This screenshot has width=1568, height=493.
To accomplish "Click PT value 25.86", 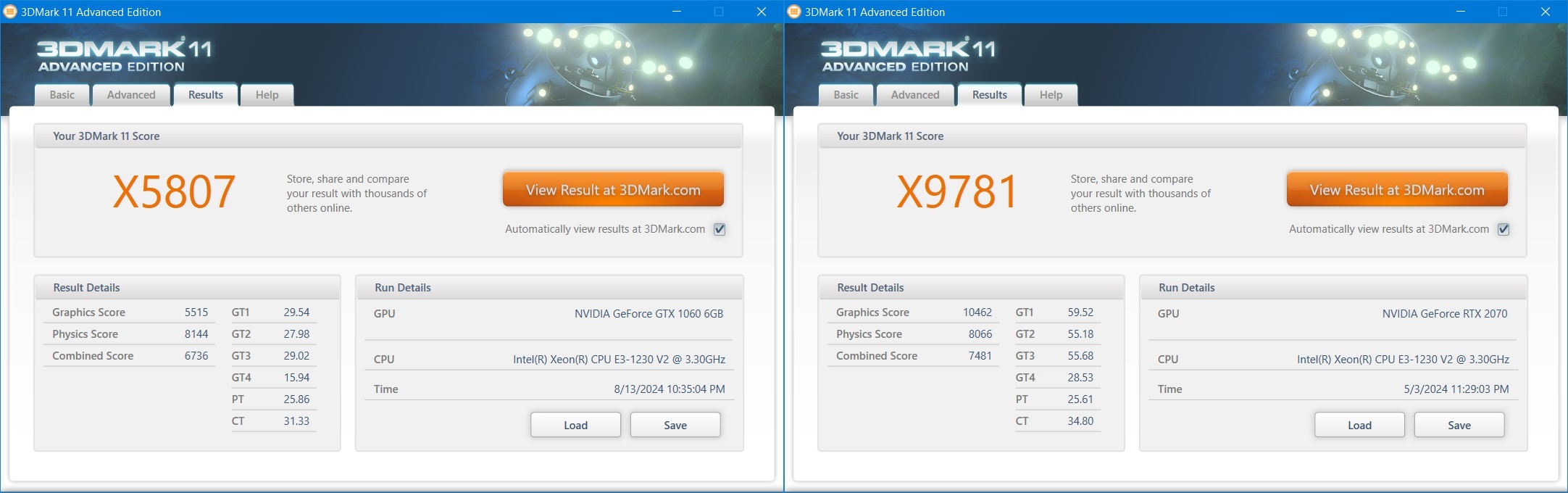I will [296, 399].
